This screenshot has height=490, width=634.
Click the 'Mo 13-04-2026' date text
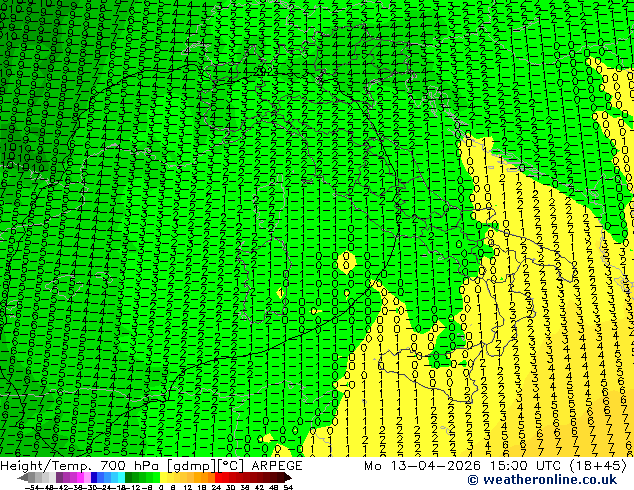point(424,466)
